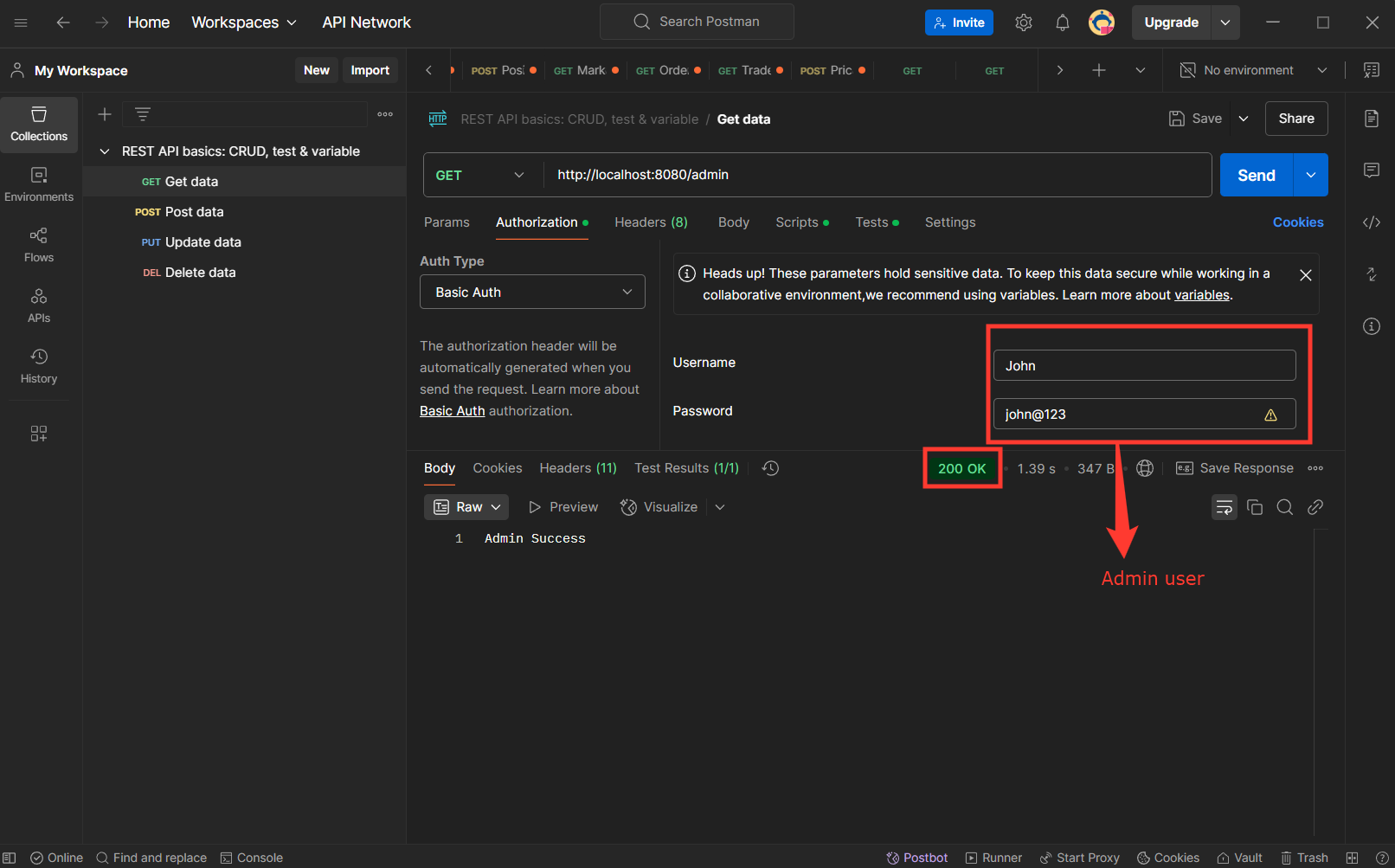Open the Send button arrow dropdown
The image size is (1395, 868).
[1311, 175]
